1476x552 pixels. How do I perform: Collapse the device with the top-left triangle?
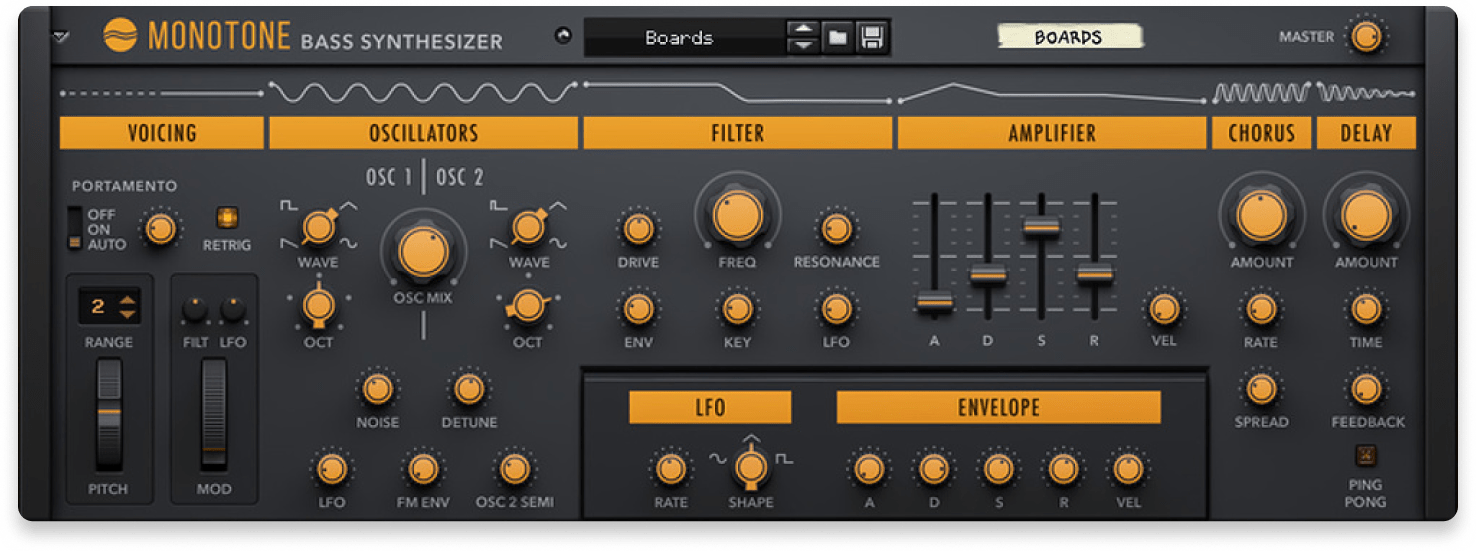(62, 37)
